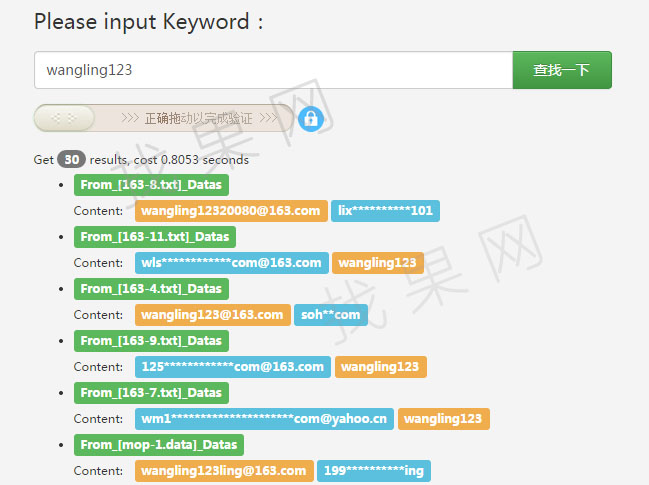
Task: Focus the keyword input containing wangling123
Action: tap(274, 70)
